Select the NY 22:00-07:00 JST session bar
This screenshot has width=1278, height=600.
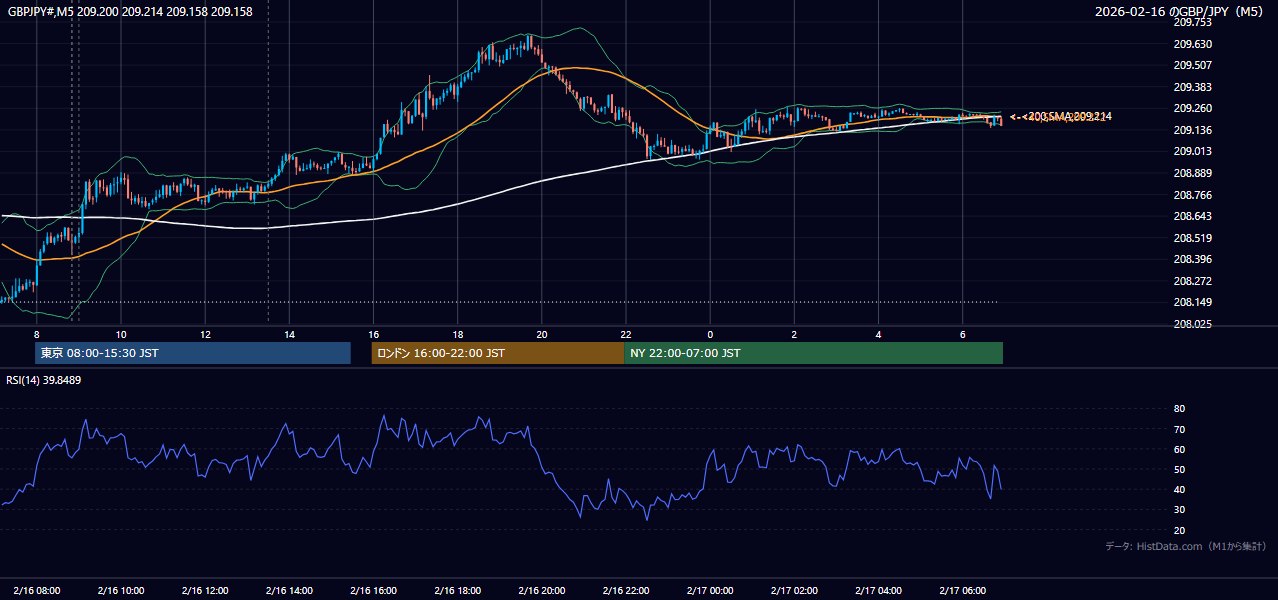click(813, 353)
